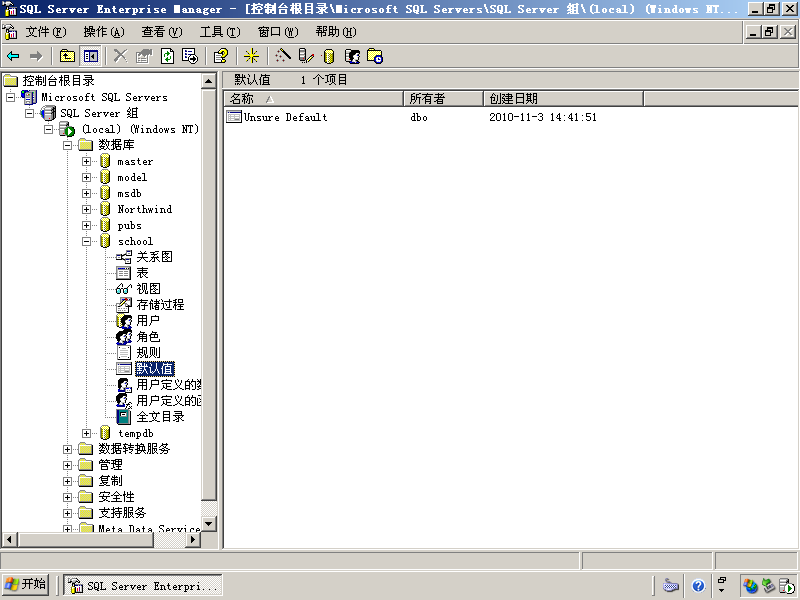Screen dimensions: 800x600
Task: Select the 用户 users node
Action: 148,321
